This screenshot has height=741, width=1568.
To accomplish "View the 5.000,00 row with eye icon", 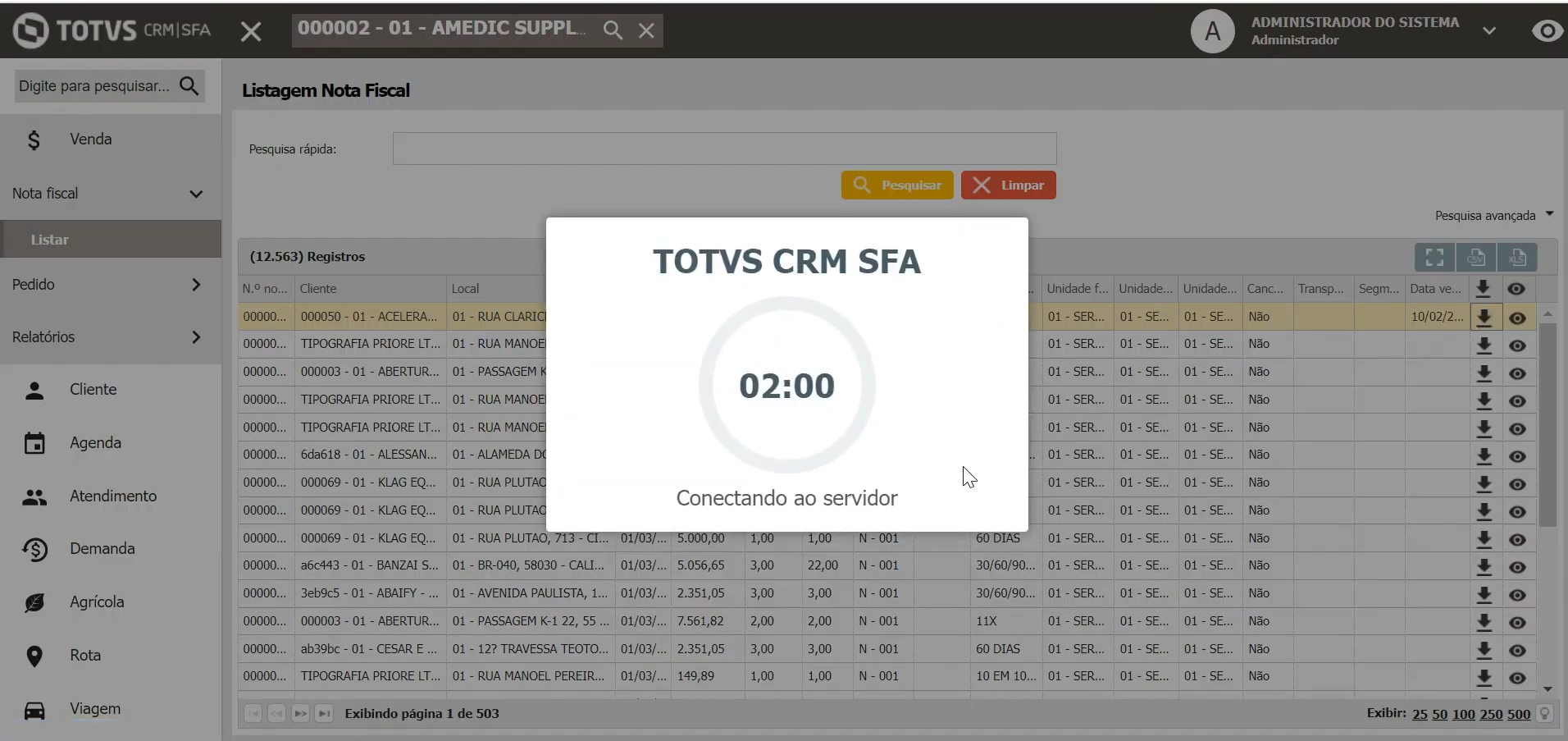I will pos(1517,539).
